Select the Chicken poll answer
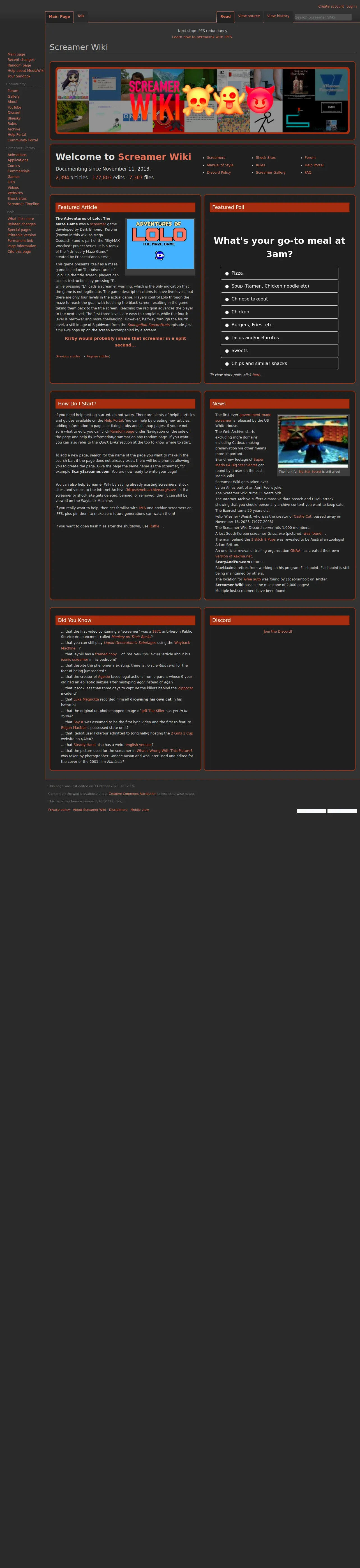The image size is (360, 1568). coord(279,312)
